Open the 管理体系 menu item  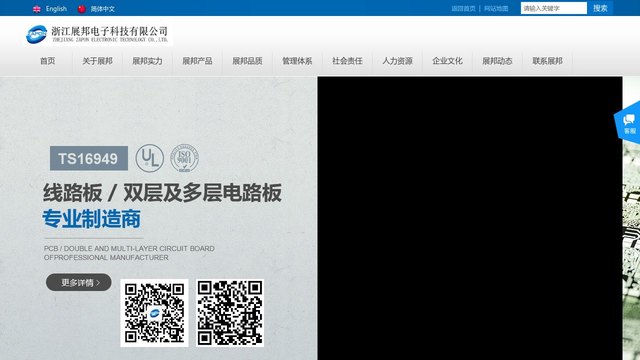click(297, 61)
